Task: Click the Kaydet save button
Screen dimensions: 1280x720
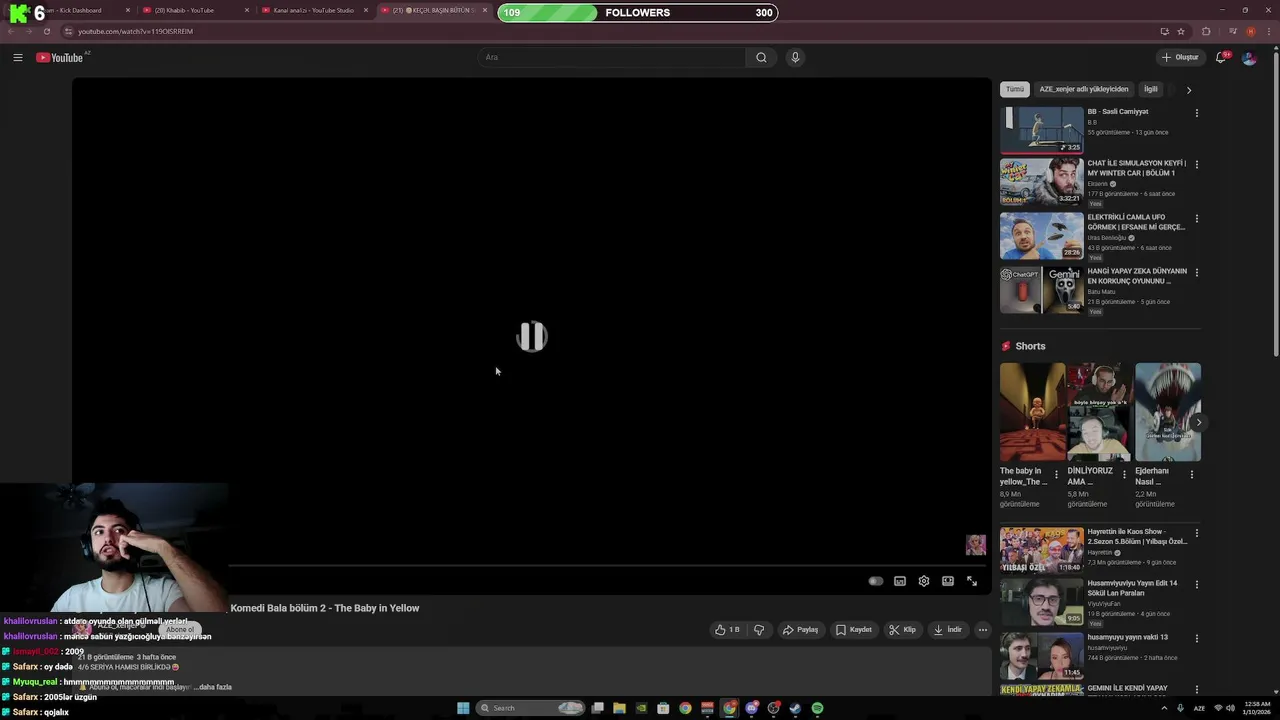Action: tap(854, 630)
